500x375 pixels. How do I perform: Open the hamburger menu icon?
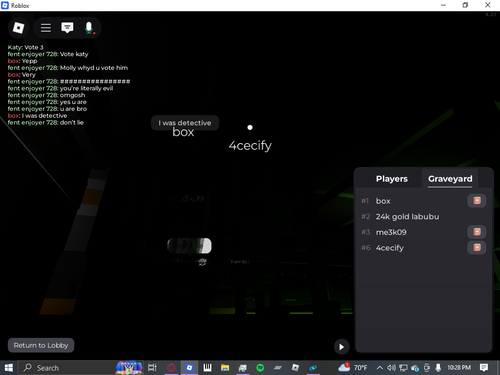[46, 28]
